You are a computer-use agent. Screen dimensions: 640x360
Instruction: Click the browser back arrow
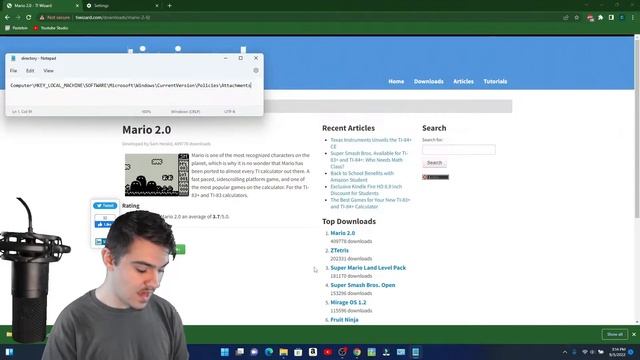7,18
